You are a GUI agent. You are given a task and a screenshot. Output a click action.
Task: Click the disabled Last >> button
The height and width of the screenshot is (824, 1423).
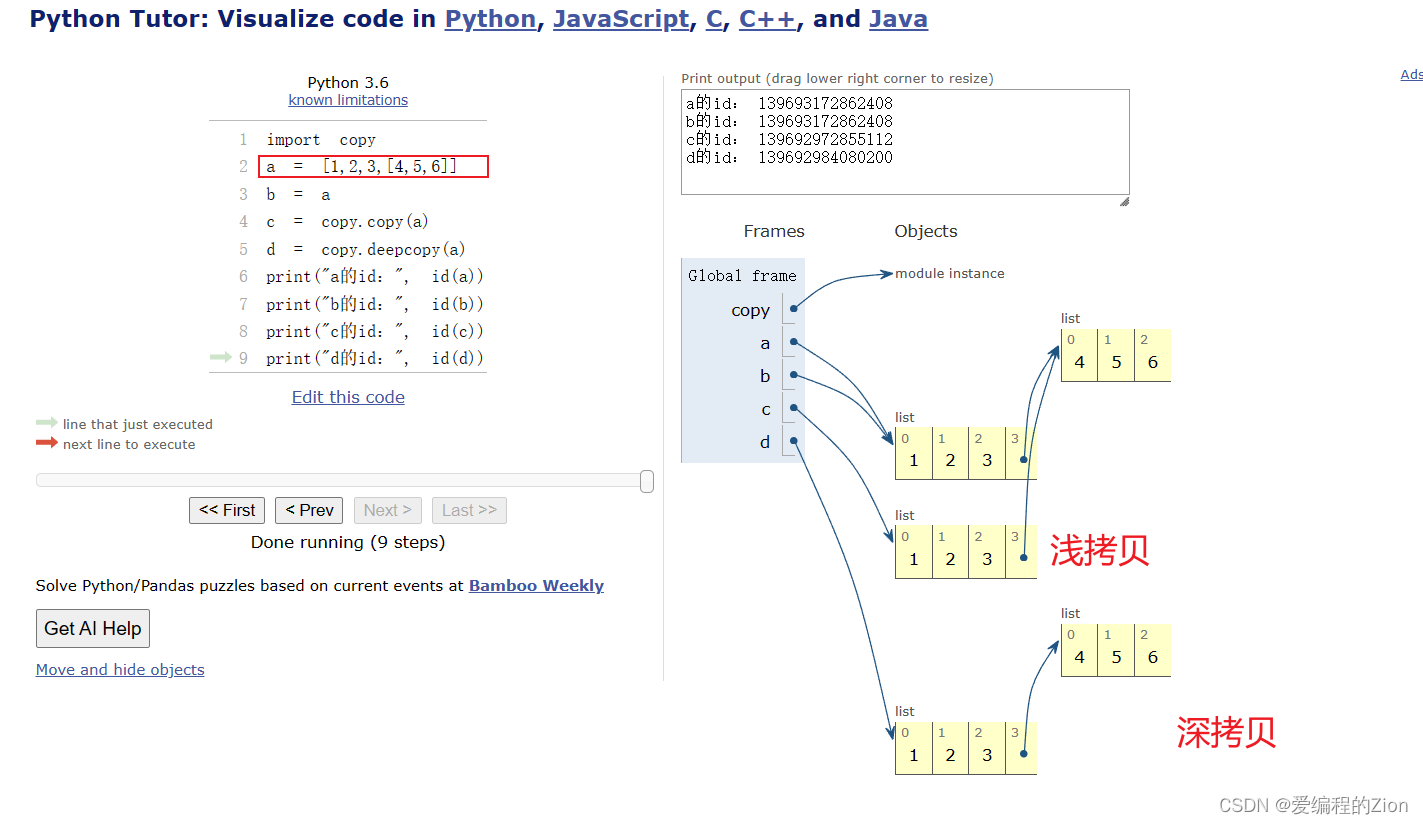point(469,510)
